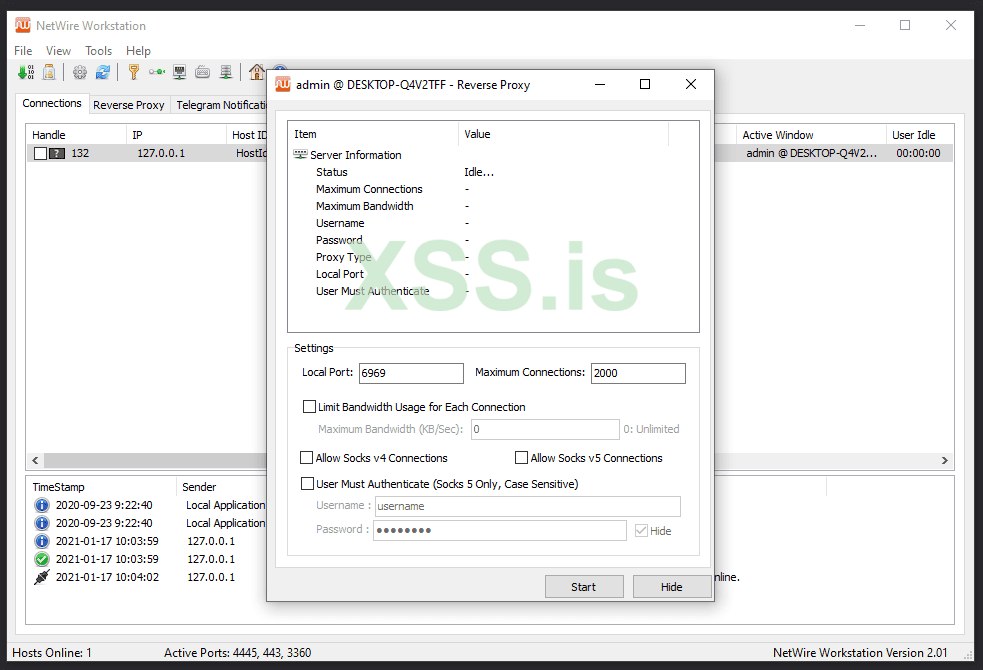Viewport: 983px width, 670px height.
Task: Click 'Active Ports: 4445, 443, 3360' status text
Action: 238,652
